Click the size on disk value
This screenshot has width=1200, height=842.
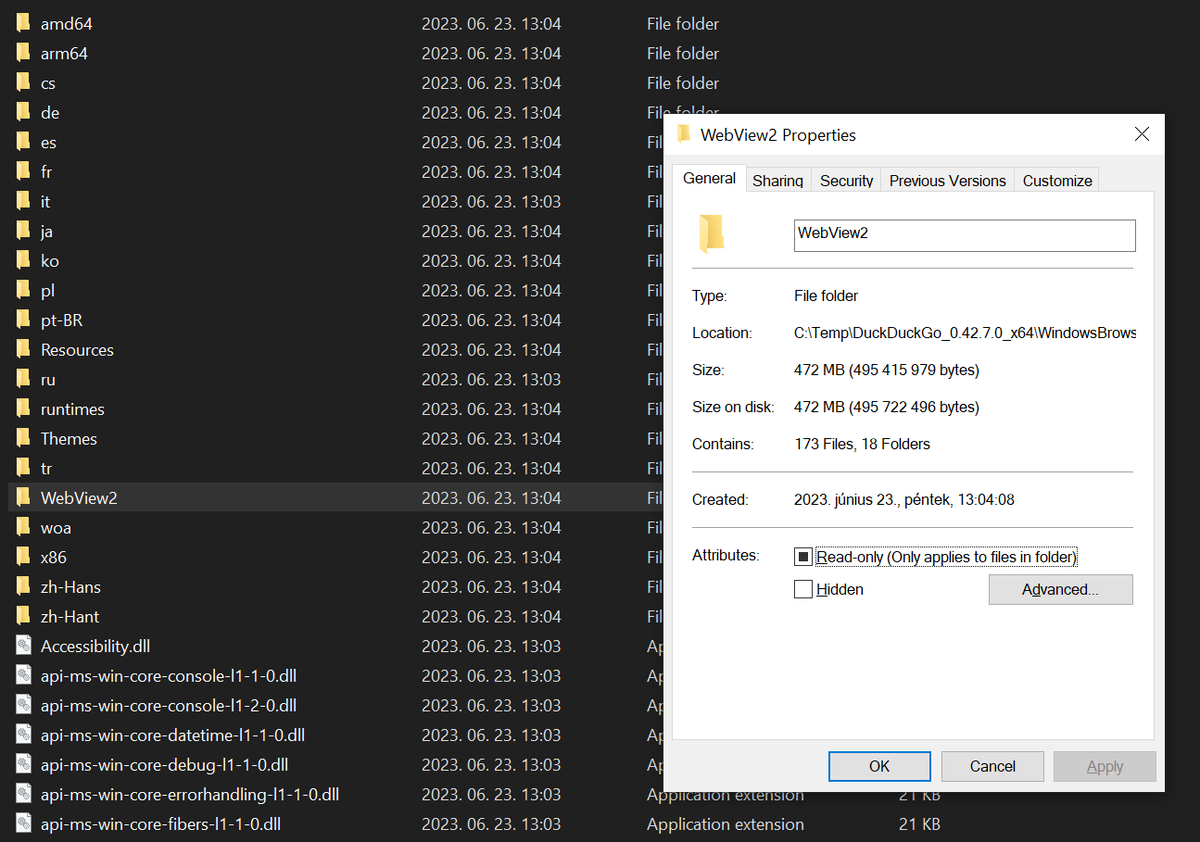point(887,407)
